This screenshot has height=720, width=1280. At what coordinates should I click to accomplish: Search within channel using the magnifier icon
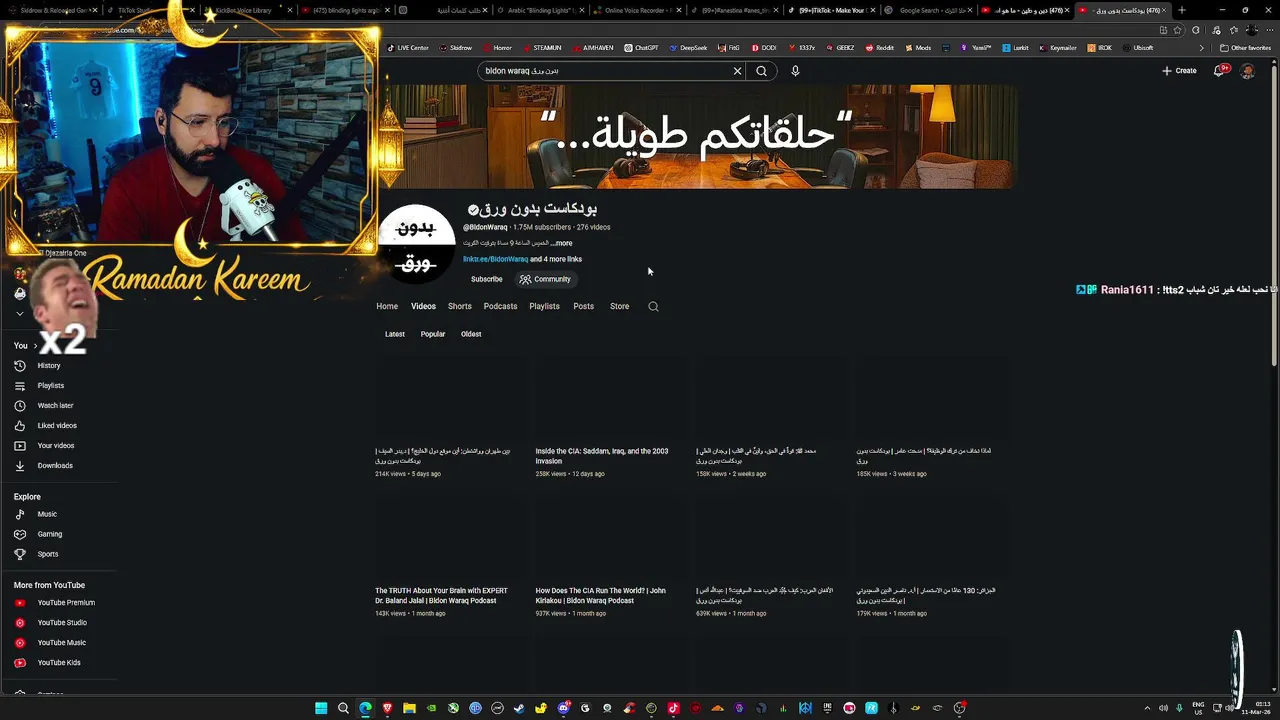(653, 306)
